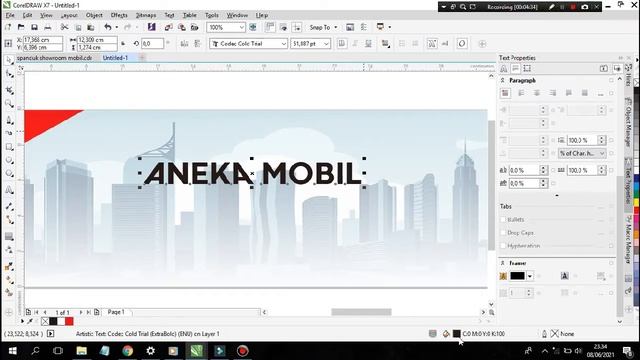Toggle Lock ratio on property bar
This screenshot has width=640, height=360.
(x=123, y=43)
